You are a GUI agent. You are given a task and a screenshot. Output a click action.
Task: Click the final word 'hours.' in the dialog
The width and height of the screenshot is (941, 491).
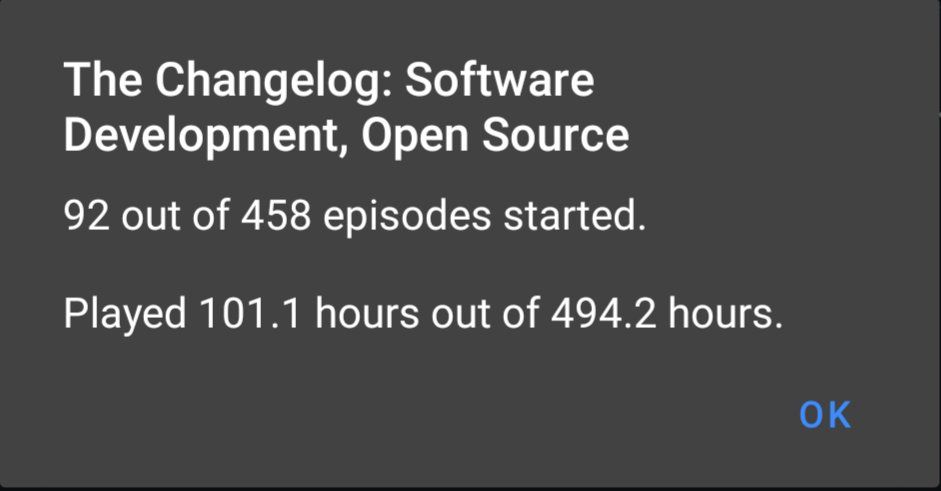(x=726, y=313)
